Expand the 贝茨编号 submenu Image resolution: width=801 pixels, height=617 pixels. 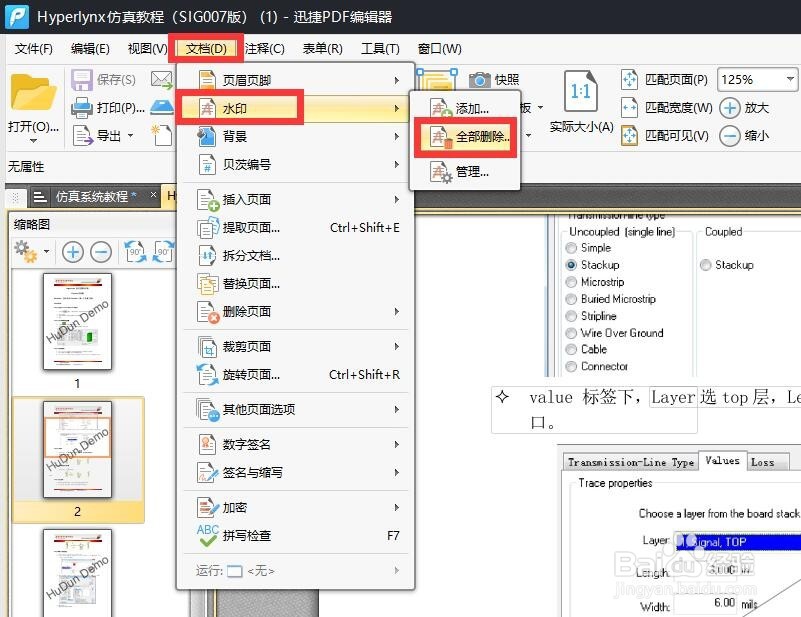click(295, 164)
